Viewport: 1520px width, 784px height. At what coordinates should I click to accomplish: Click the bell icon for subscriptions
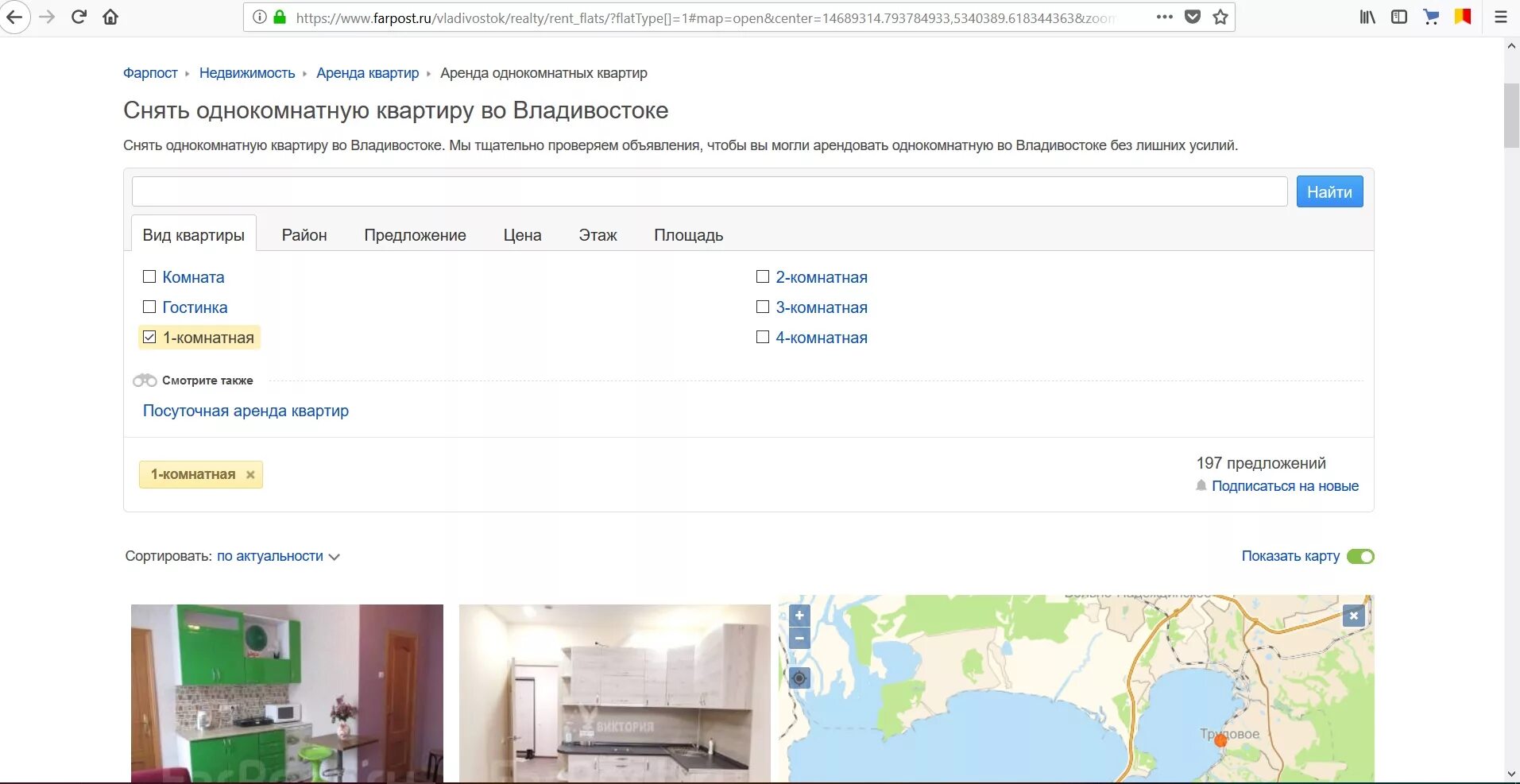pyautogui.click(x=1201, y=485)
